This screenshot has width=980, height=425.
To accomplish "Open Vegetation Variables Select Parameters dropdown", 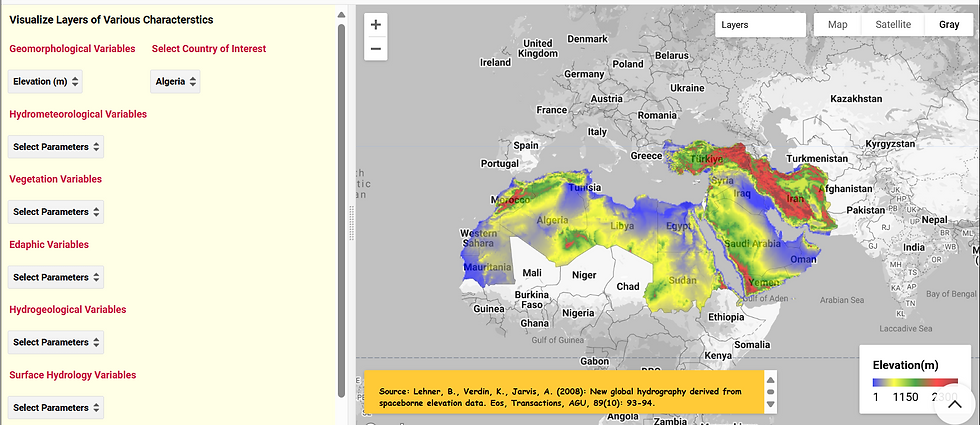I will tap(56, 212).
